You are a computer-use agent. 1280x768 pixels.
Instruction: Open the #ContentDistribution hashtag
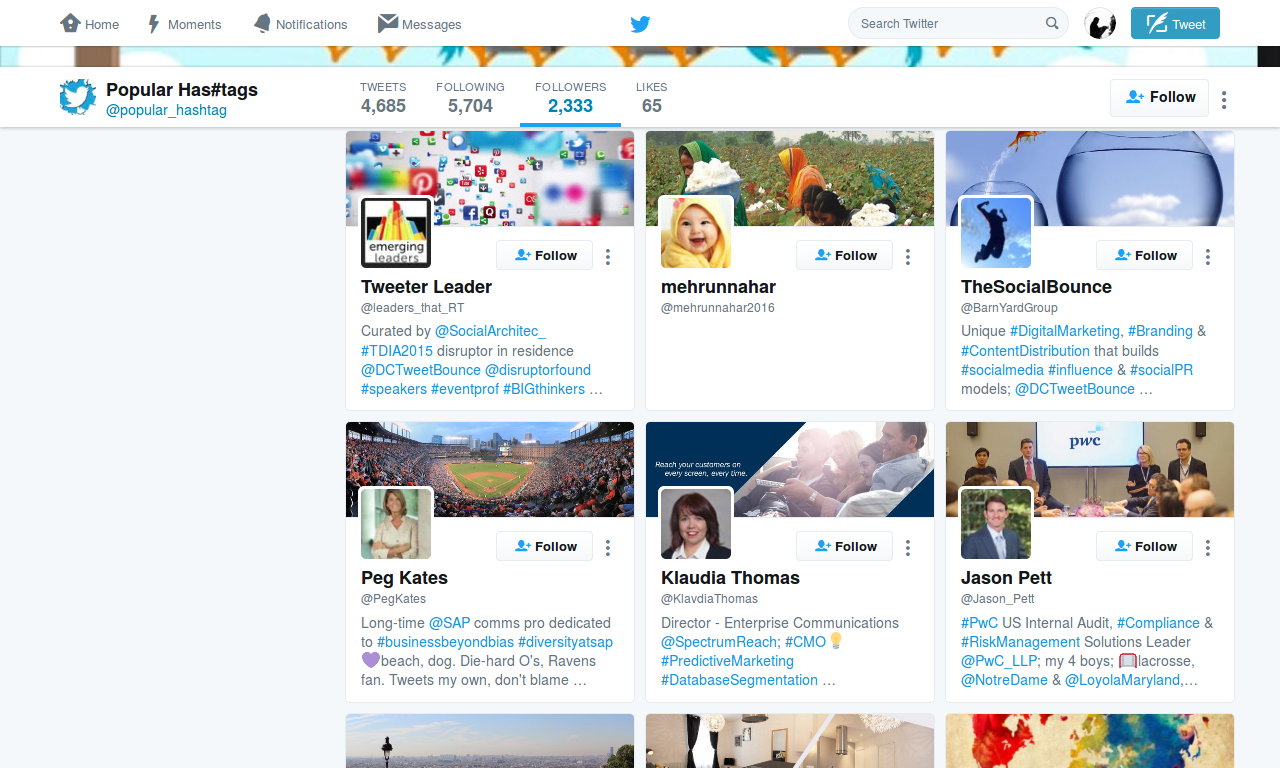(x=1025, y=351)
